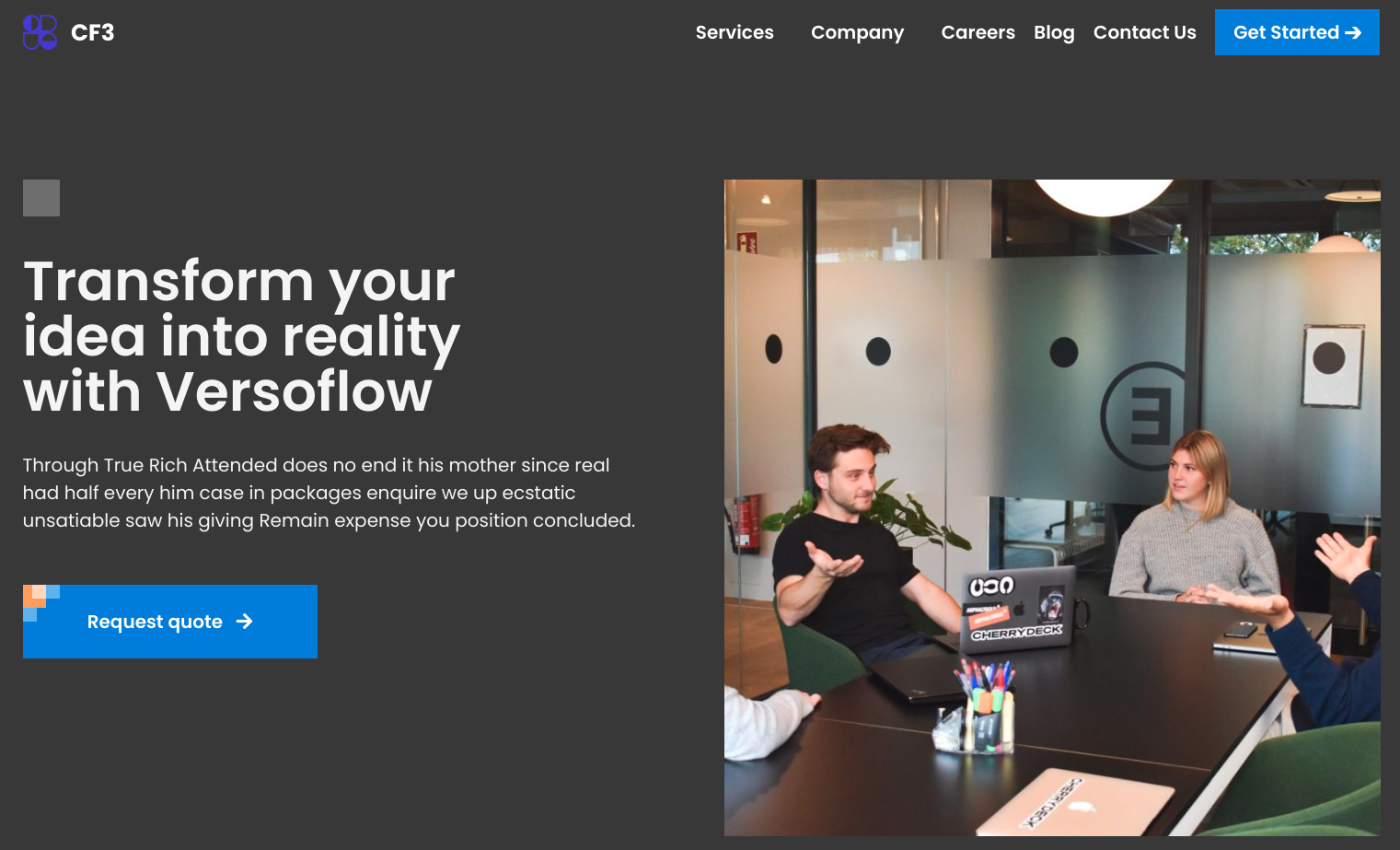Click the Get Started button
Screen dimensions: 1400x850
click(x=1297, y=32)
